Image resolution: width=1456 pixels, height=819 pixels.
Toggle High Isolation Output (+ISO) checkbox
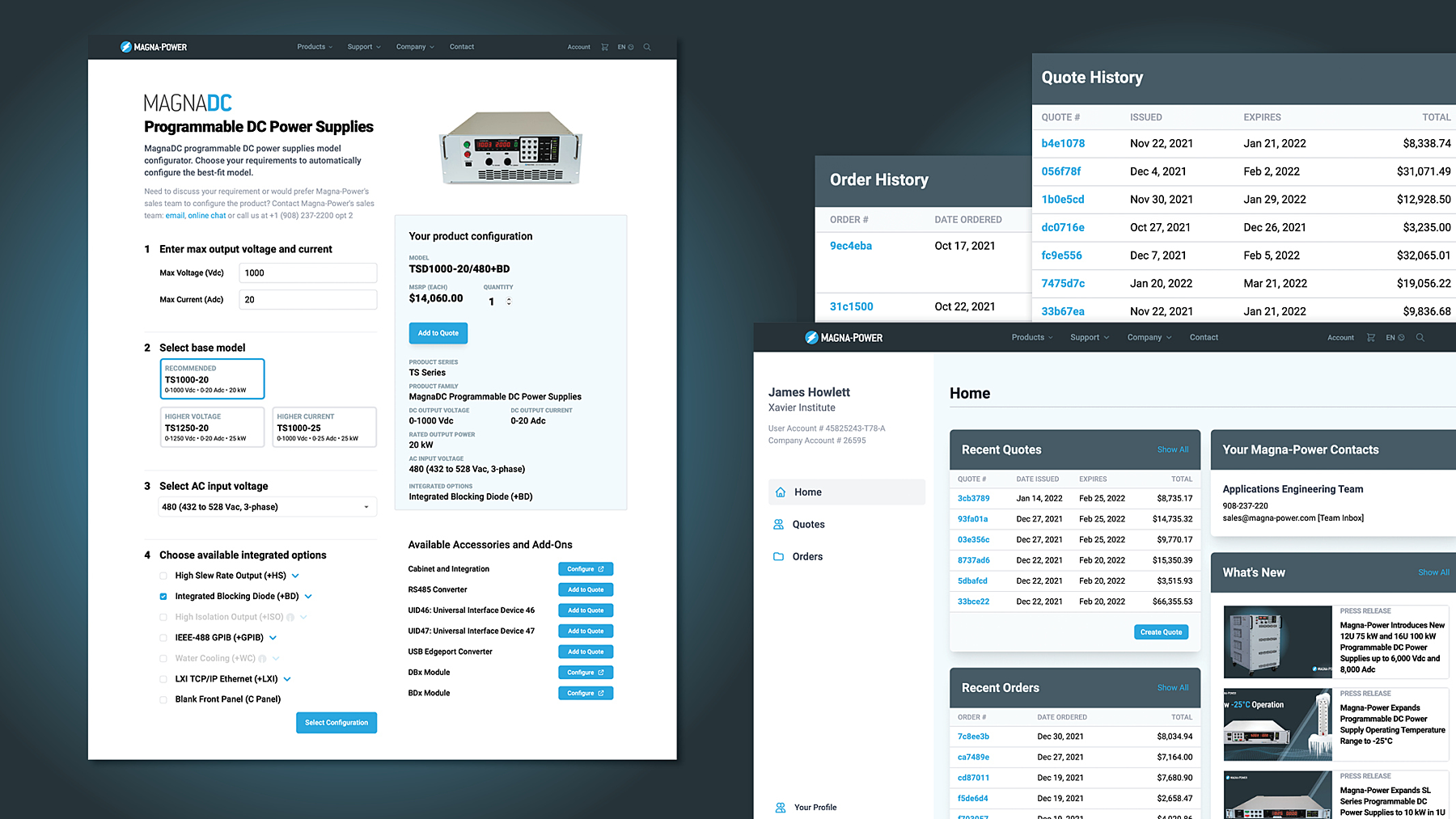pyautogui.click(x=163, y=617)
